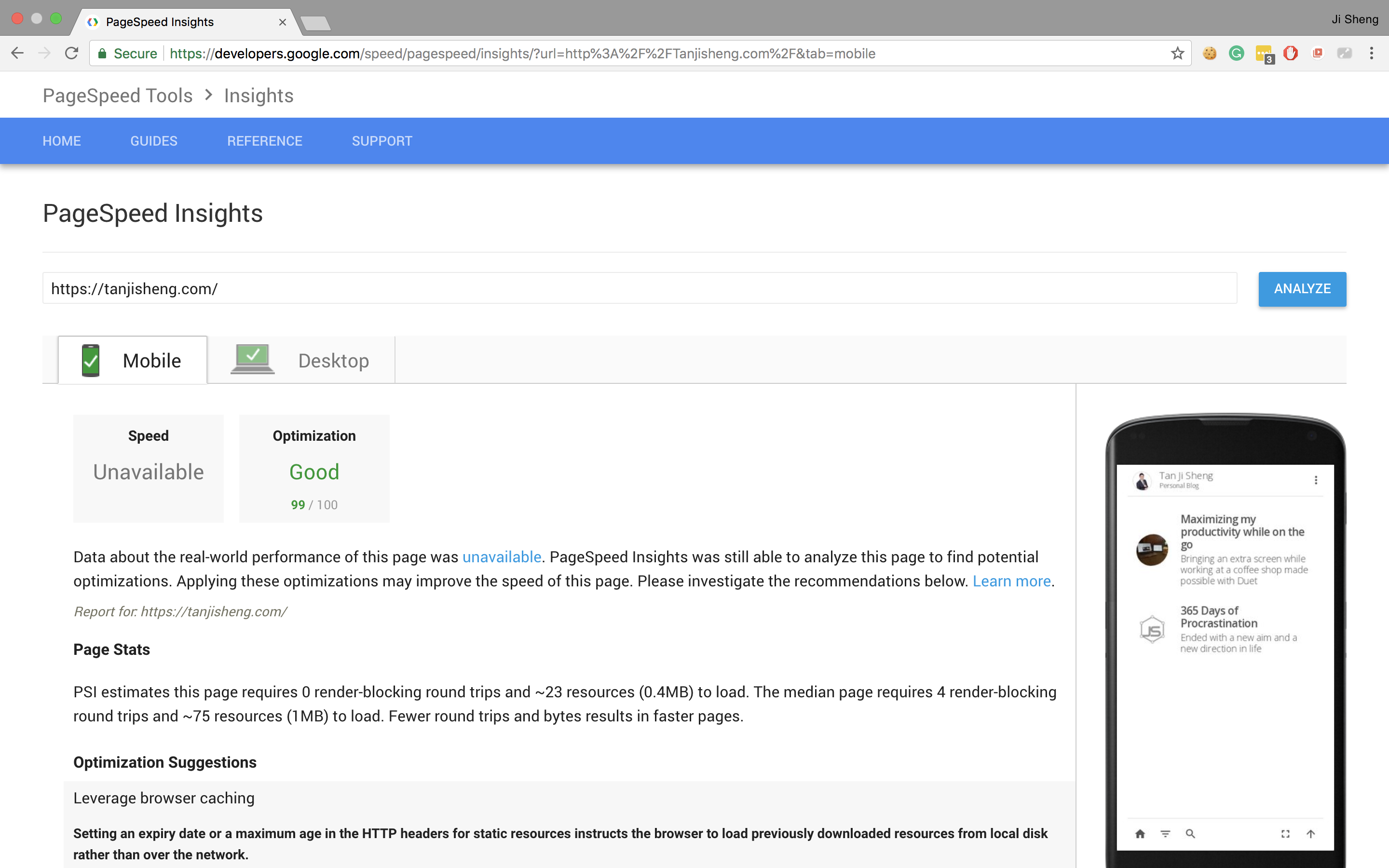Screen dimensions: 1389x868
Task: Open the Grammarly extension icon
Action: (x=1236, y=54)
